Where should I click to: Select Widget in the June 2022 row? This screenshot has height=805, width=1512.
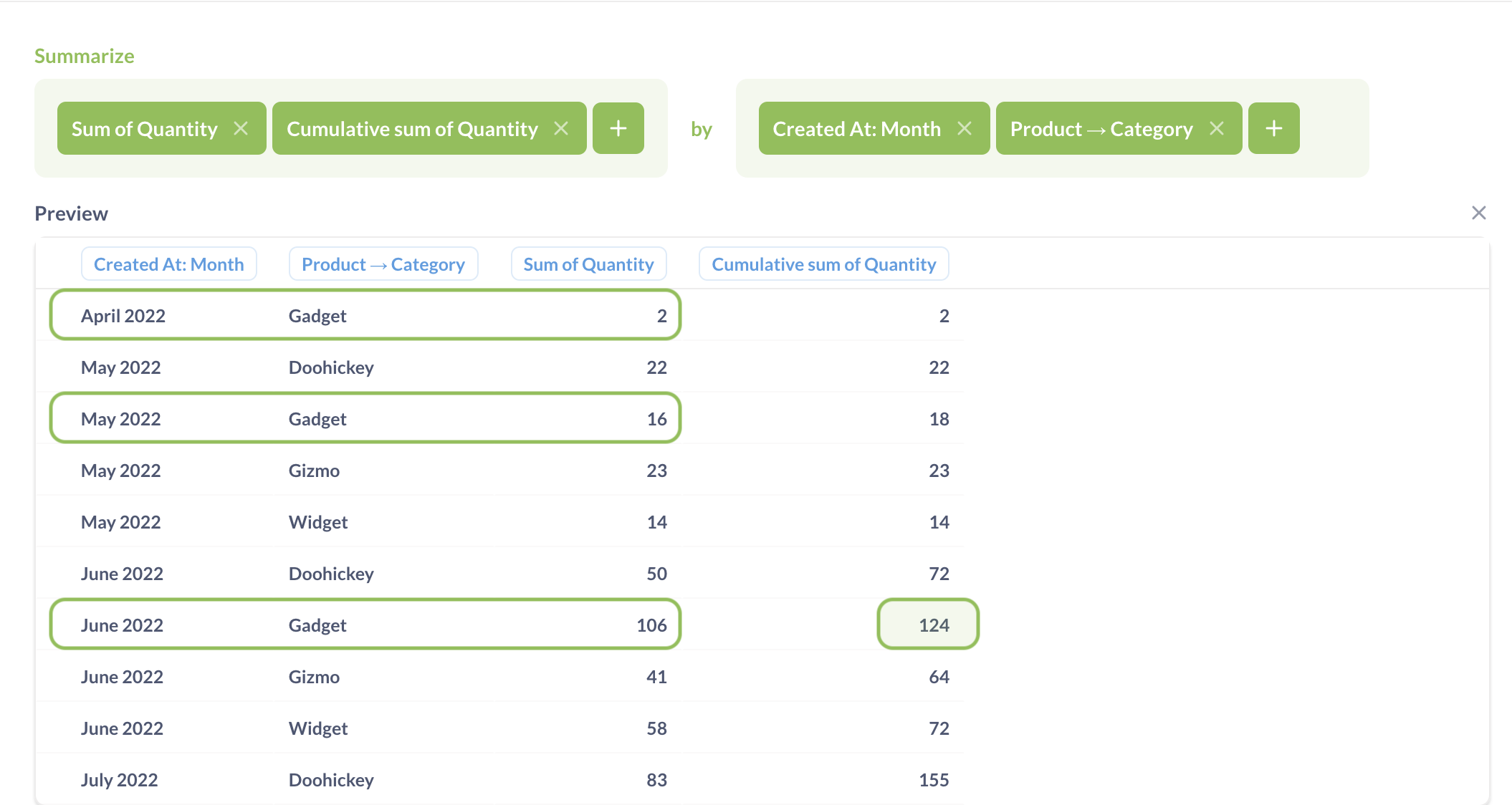[x=318, y=728]
